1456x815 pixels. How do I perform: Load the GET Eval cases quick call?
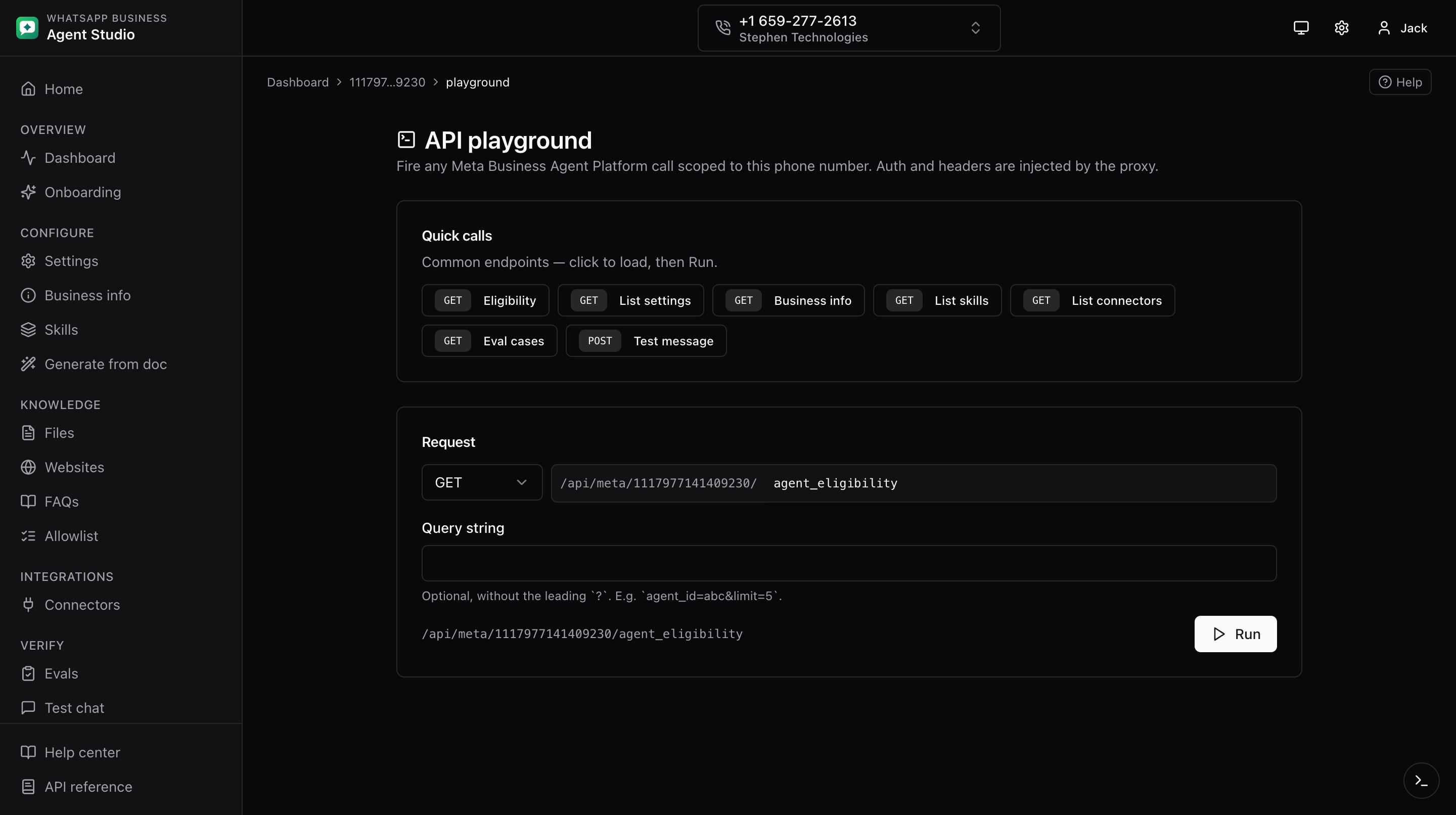(x=489, y=341)
